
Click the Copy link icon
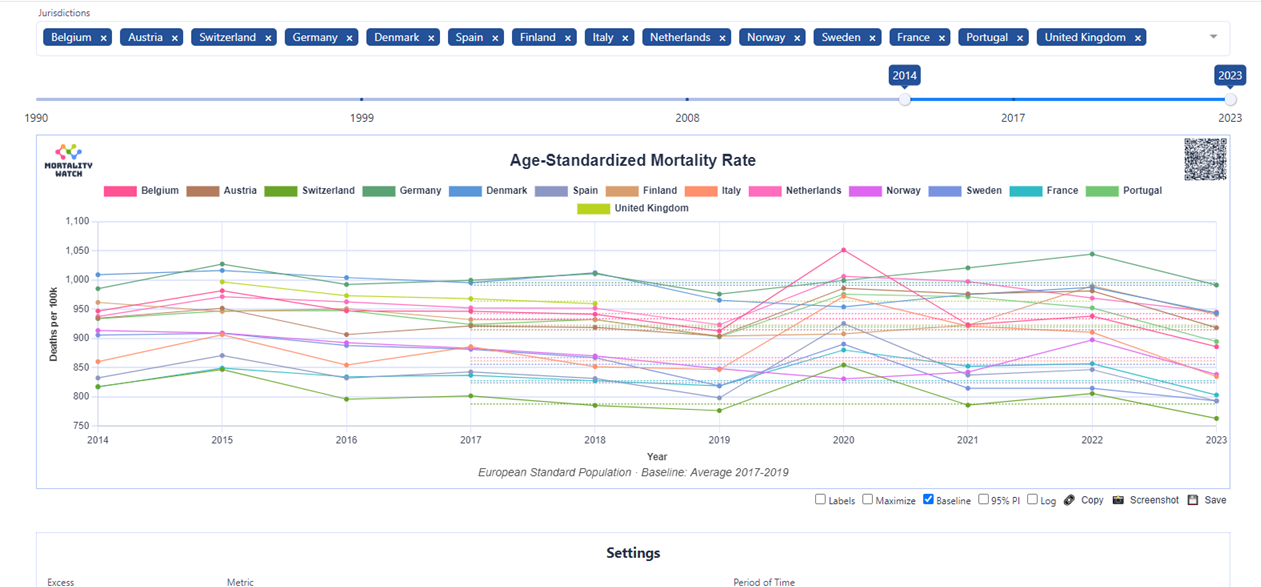1069,500
